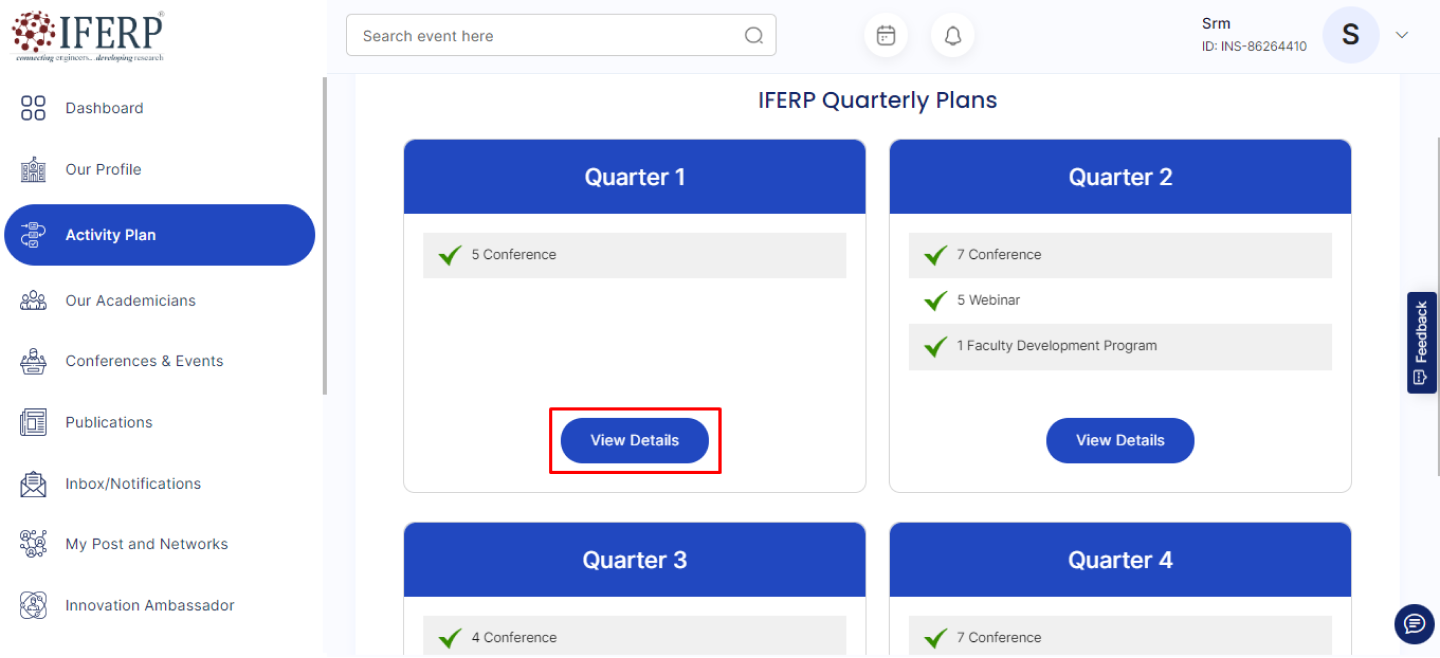
Task: Click the calendar icon in the header
Action: 886,36
